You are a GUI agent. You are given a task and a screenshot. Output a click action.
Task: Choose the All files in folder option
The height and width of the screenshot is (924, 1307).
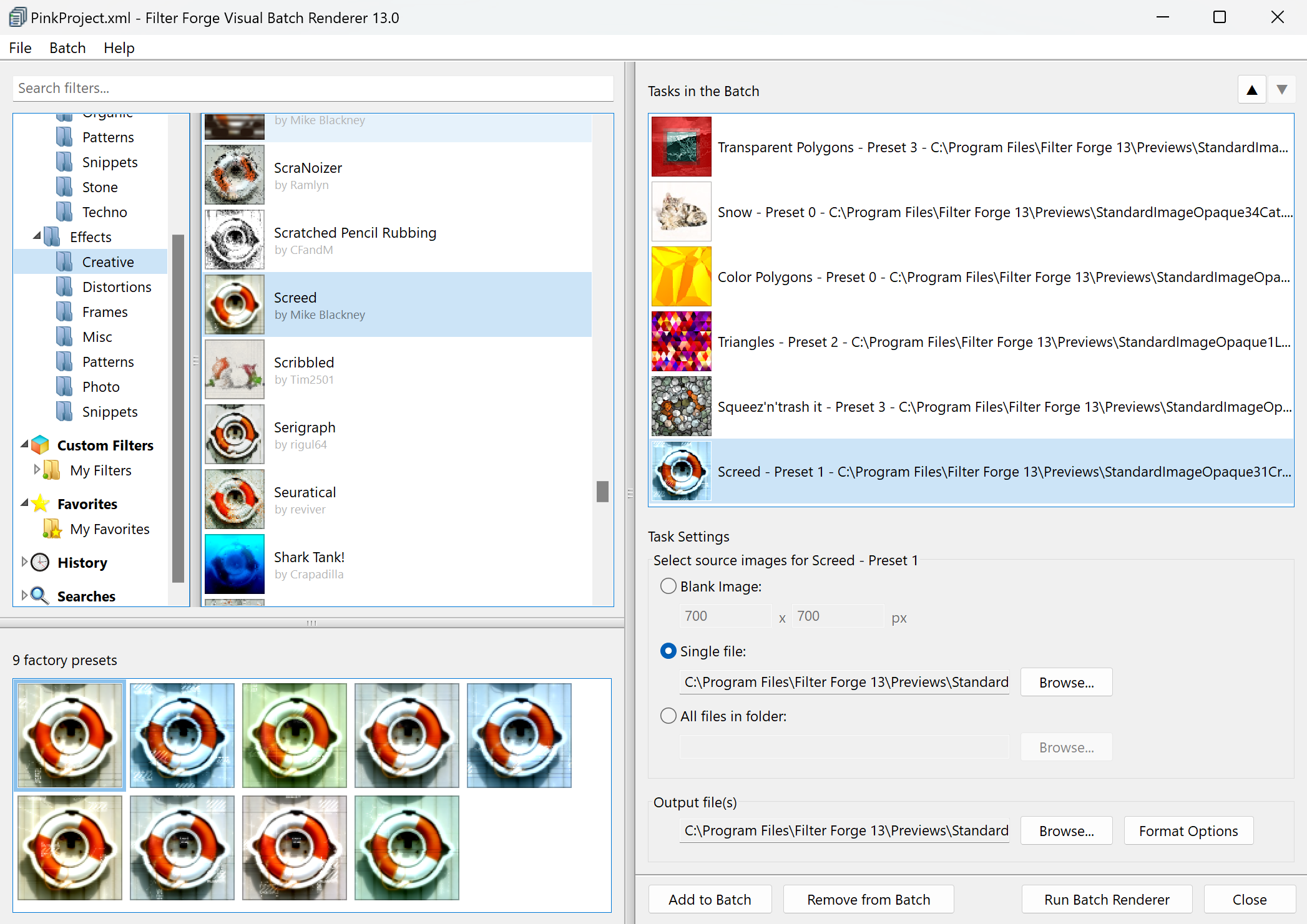pos(668,716)
